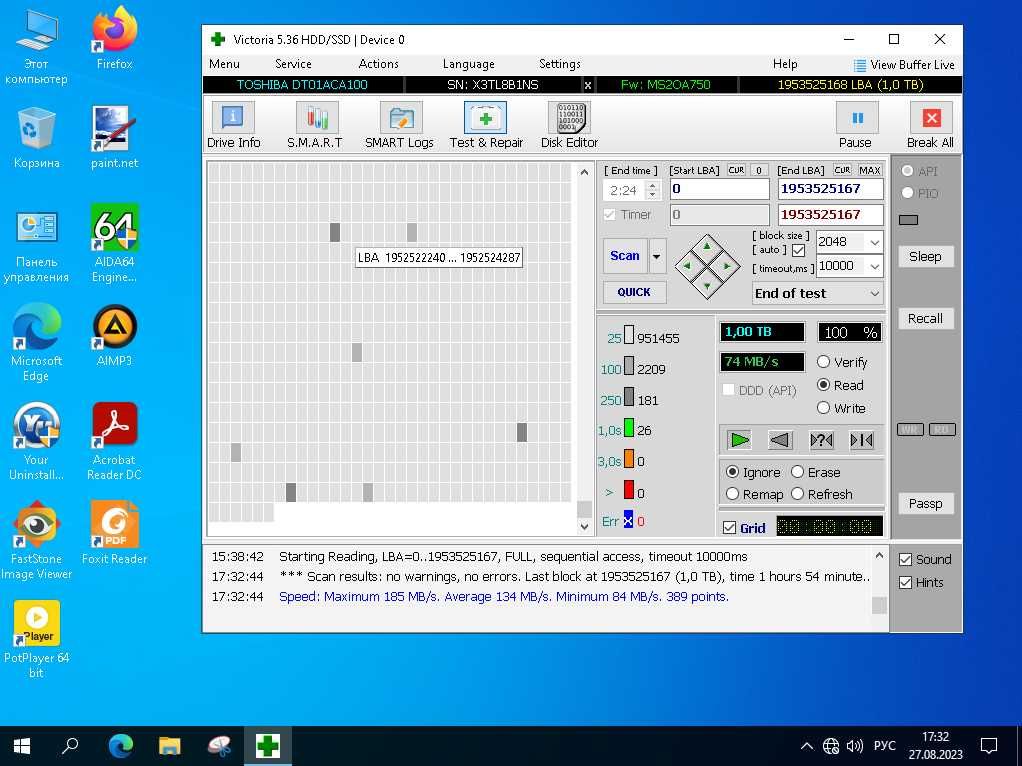This screenshot has width=1022, height=766.
Task: Open SMART Logs
Action: coord(399,126)
